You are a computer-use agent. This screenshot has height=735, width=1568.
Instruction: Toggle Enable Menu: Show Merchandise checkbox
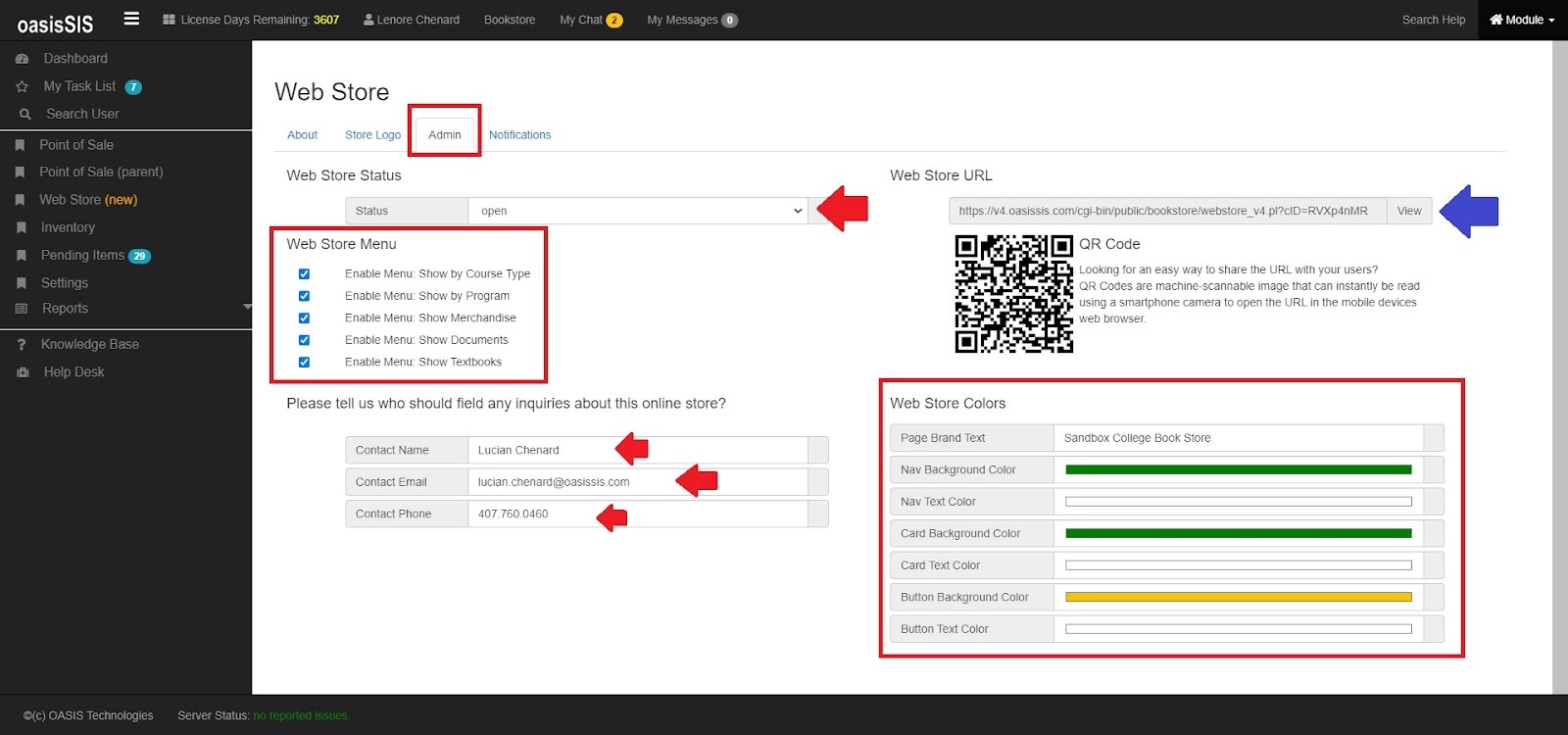(x=304, y=318)
